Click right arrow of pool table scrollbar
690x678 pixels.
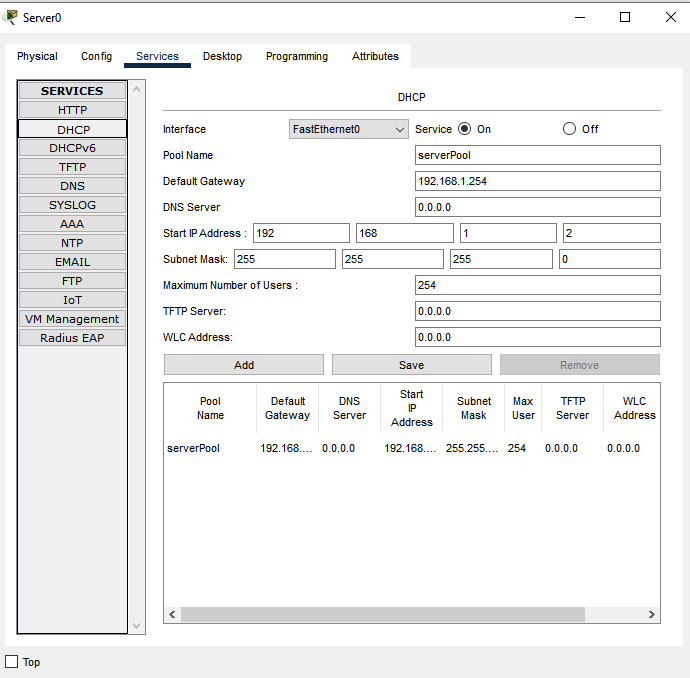pos(652,615)
